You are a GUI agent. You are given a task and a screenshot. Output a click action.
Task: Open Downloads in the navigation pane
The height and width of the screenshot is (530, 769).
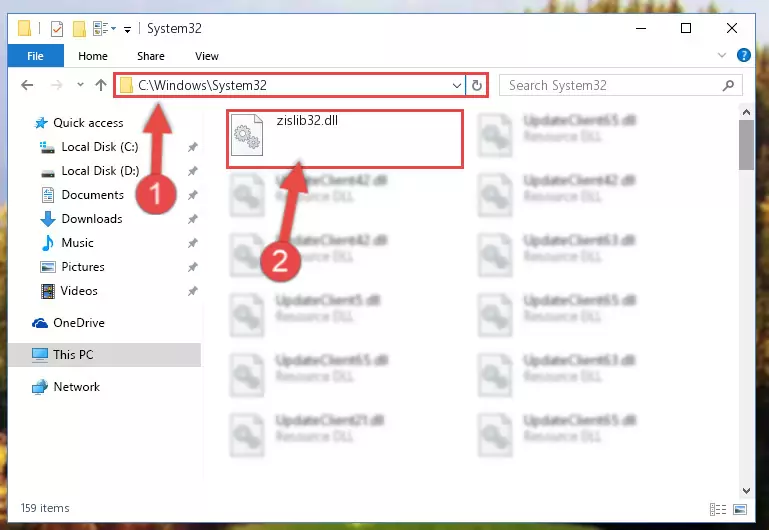[92, 219]
